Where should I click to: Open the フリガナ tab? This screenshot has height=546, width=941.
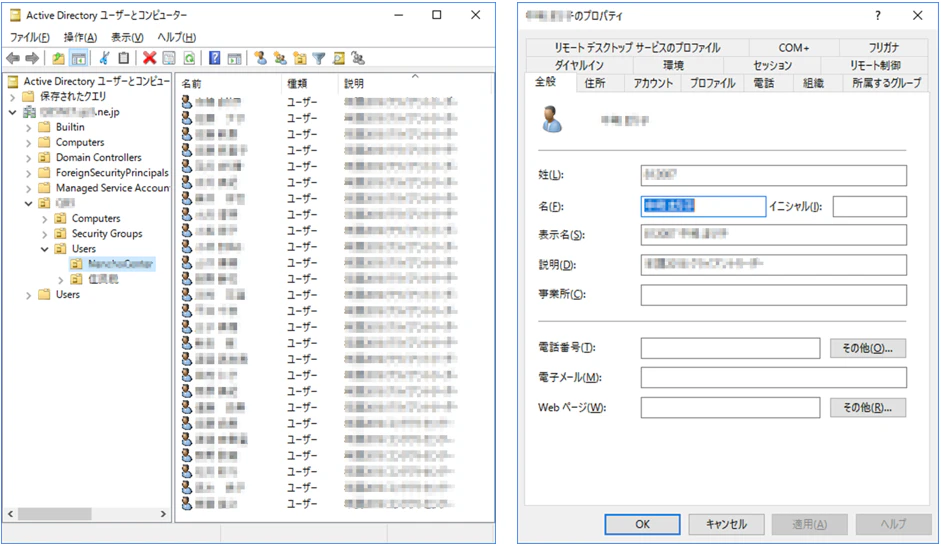coord(883,47)
